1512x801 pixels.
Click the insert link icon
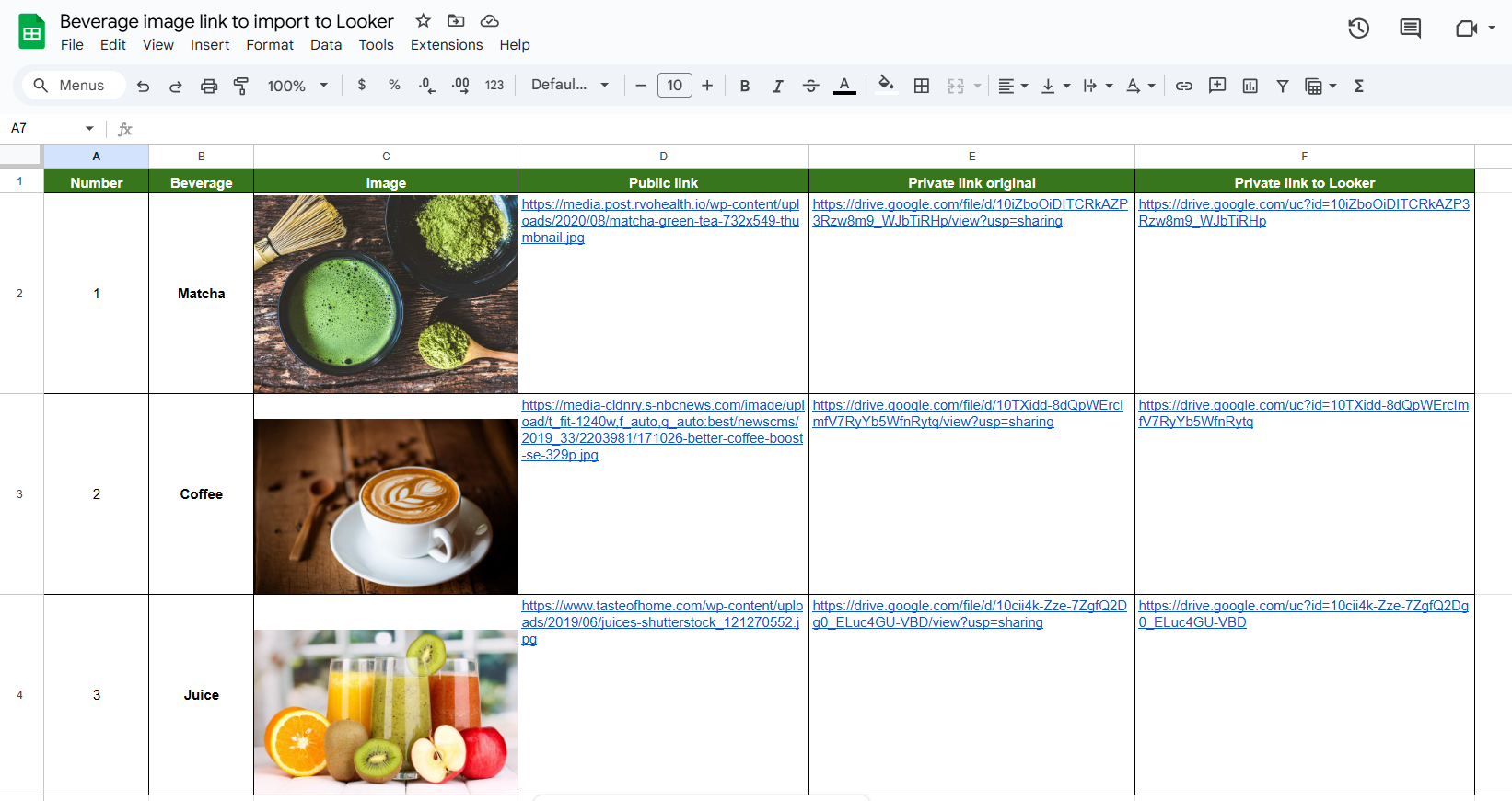pyautogui.click(x=1184, y=86)
